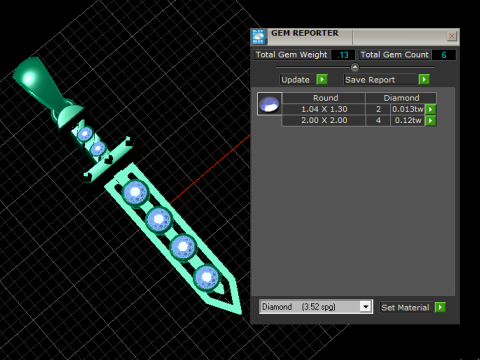Click the green arrow for 0.12tw row

[431, 120]
